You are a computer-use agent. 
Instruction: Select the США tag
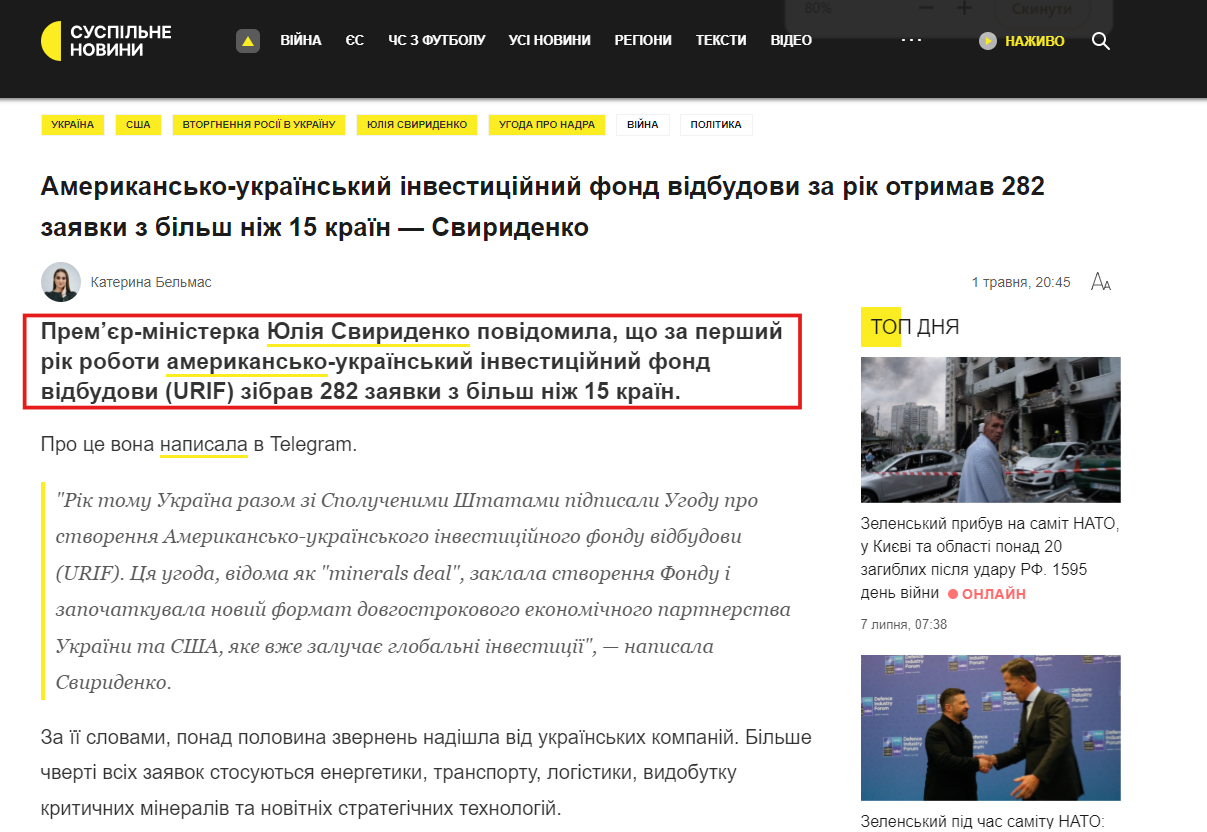coord(138,125)
